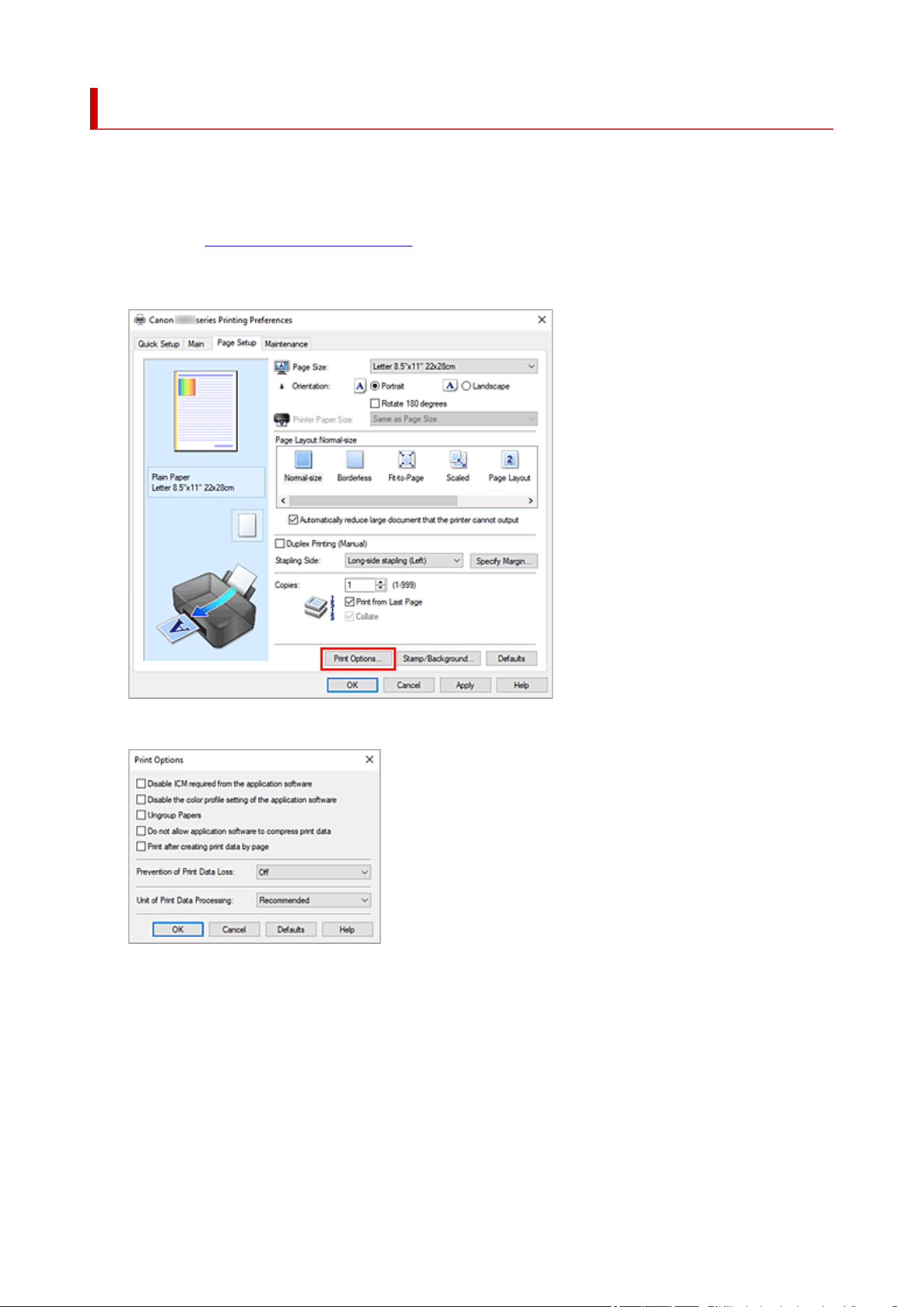The width and height of the screenshot is (924, 1307).
Task: Open Help in Printing Preferences
Action: (x=522, y=686)
